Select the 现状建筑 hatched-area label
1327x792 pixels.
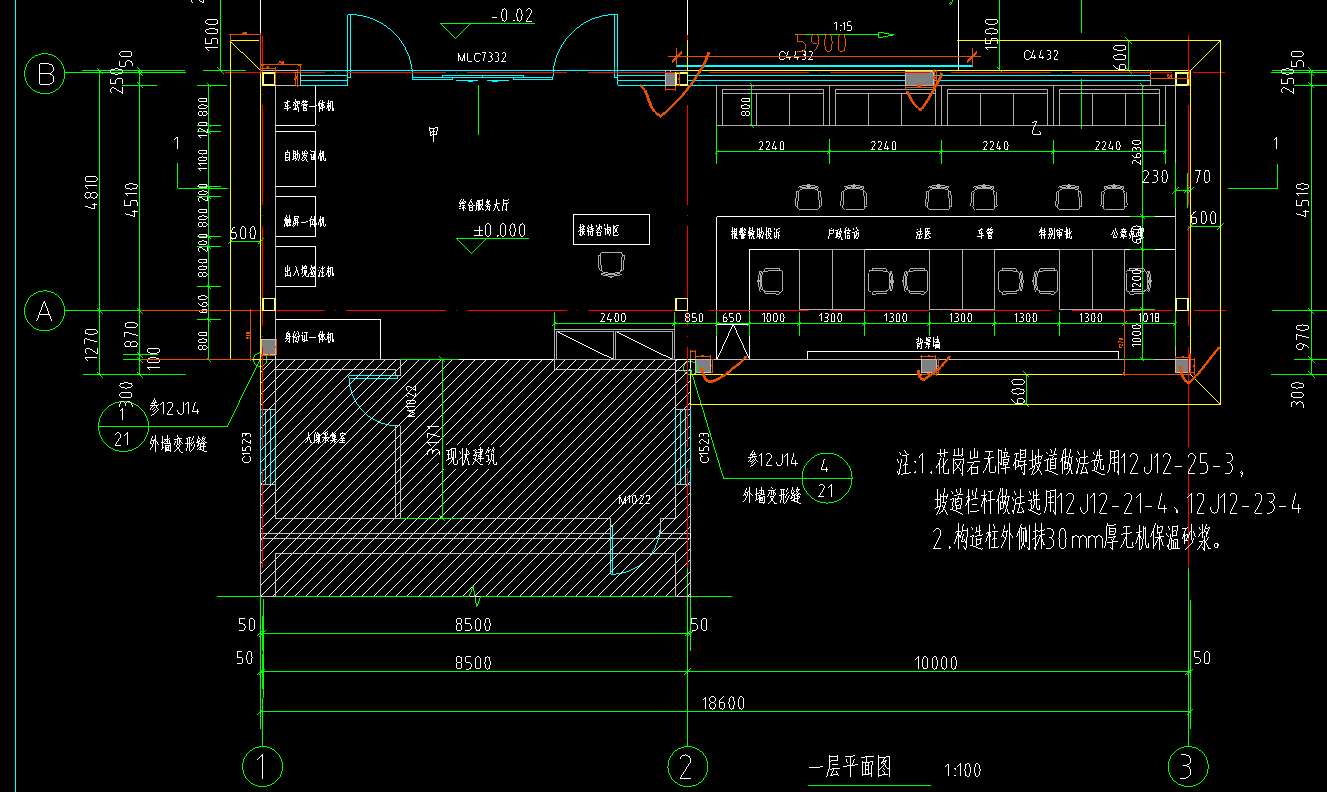[x=471, y=456]
